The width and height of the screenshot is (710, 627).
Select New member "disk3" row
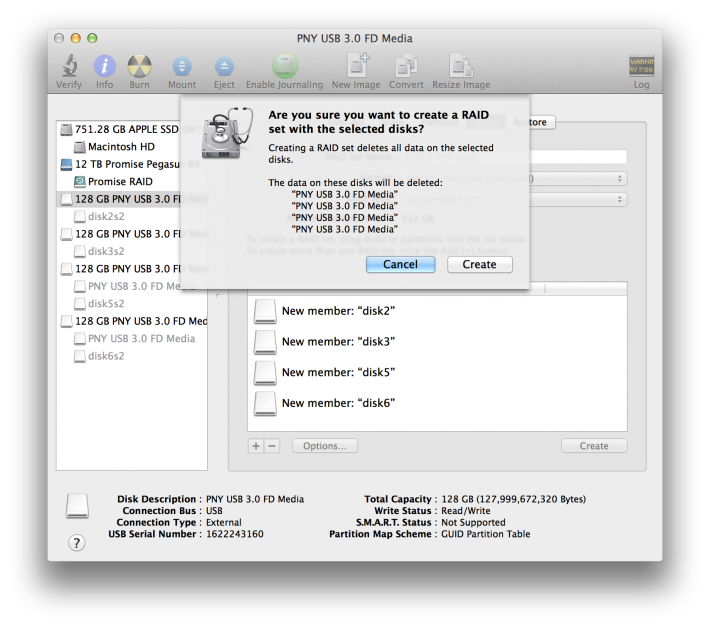pyautogui.click(x=437, y=342)
